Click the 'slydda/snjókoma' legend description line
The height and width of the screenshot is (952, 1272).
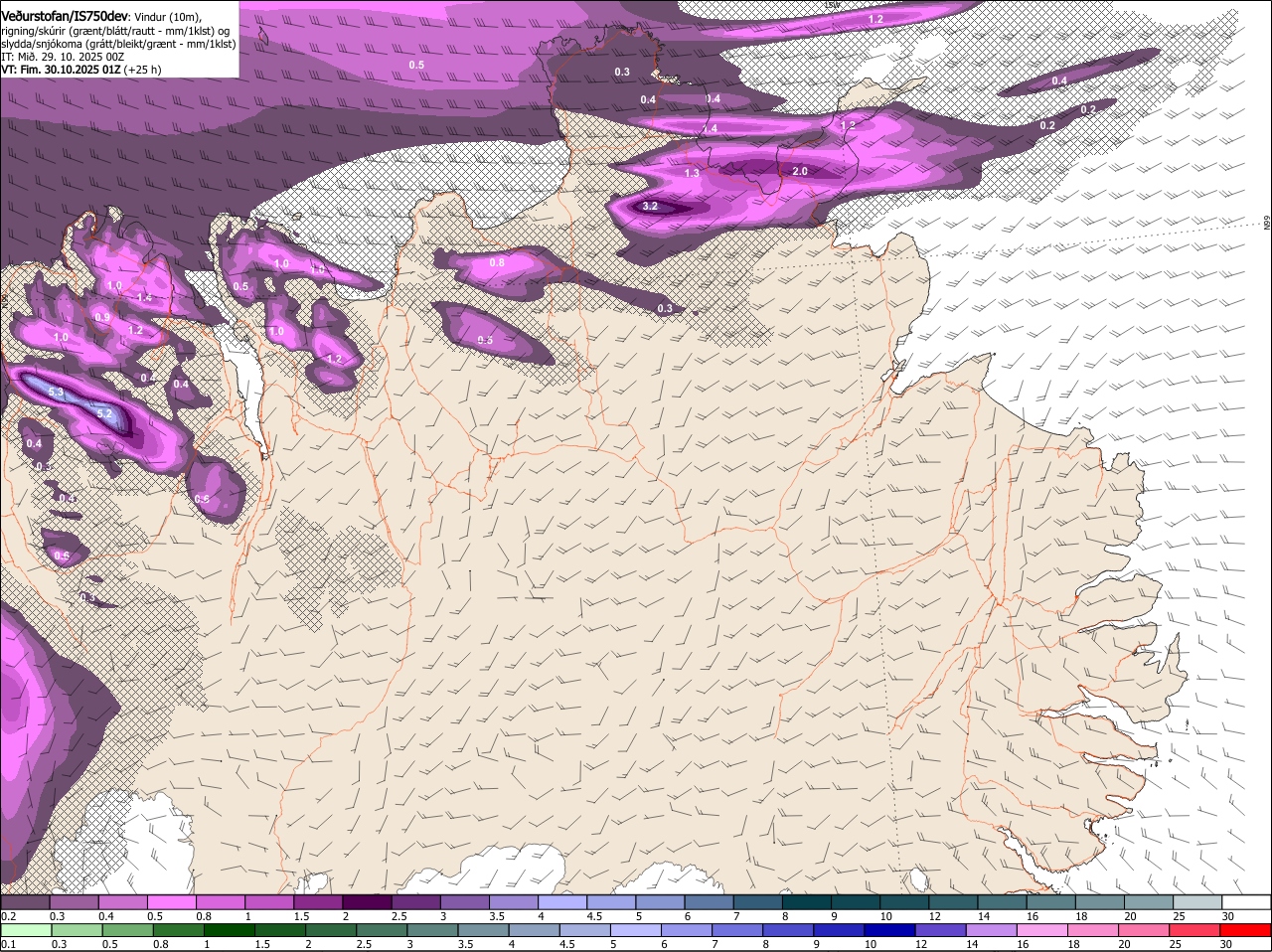click(x=118, y=44)
